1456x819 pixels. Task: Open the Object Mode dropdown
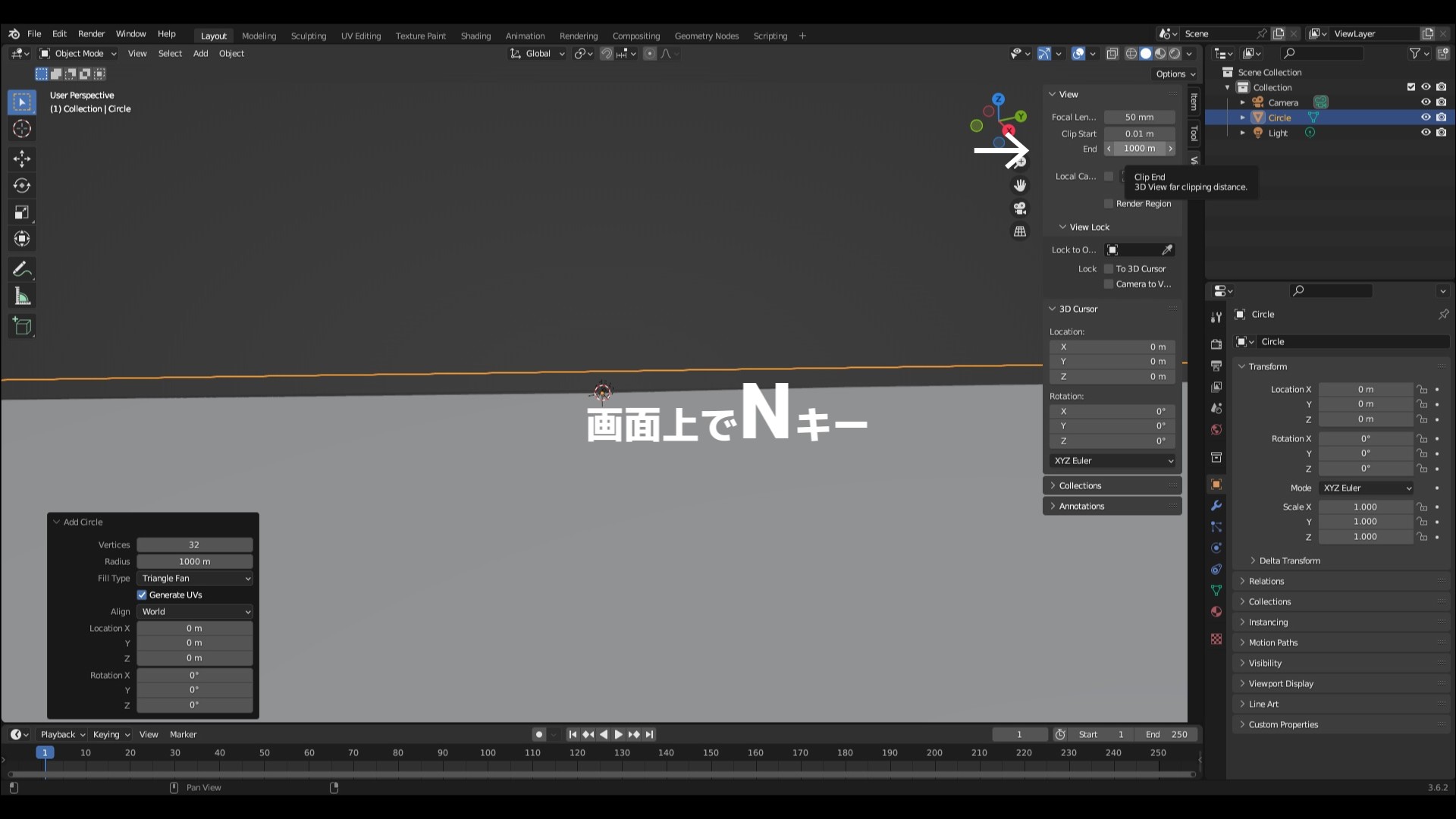click(78, 53)
